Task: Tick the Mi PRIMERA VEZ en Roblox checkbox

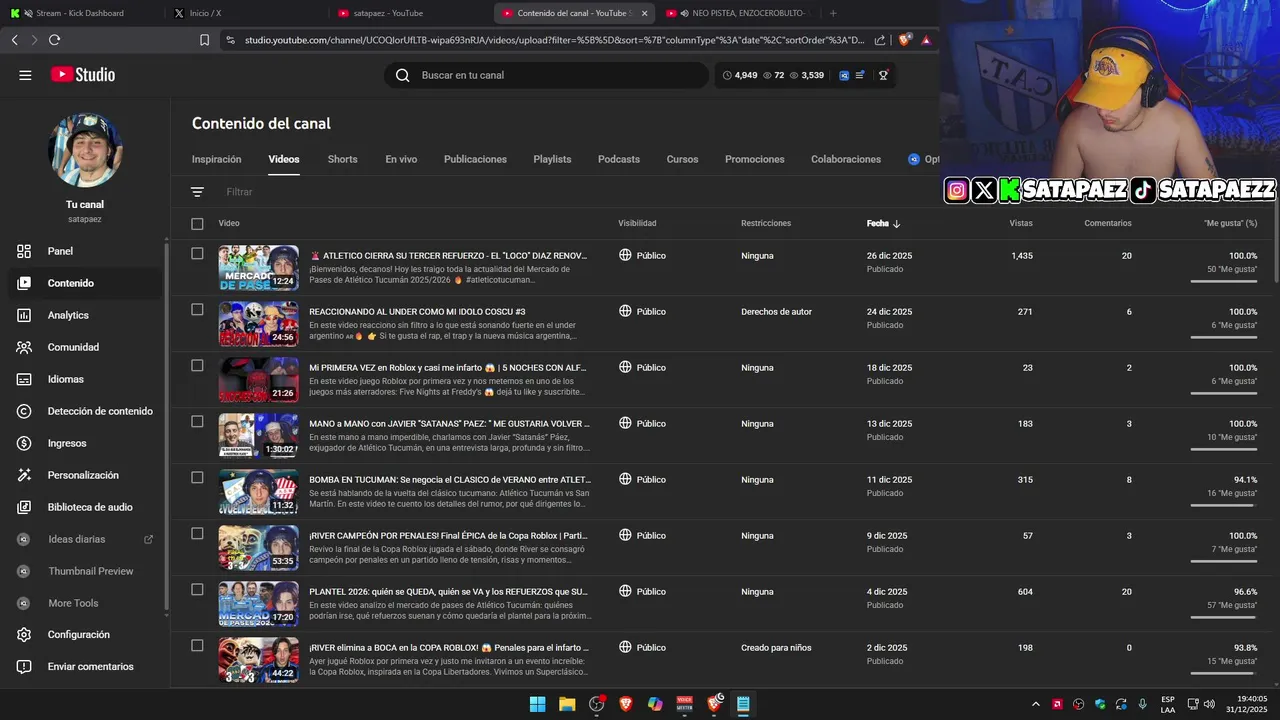Action: pyautogui.click(x=197, y=366)
